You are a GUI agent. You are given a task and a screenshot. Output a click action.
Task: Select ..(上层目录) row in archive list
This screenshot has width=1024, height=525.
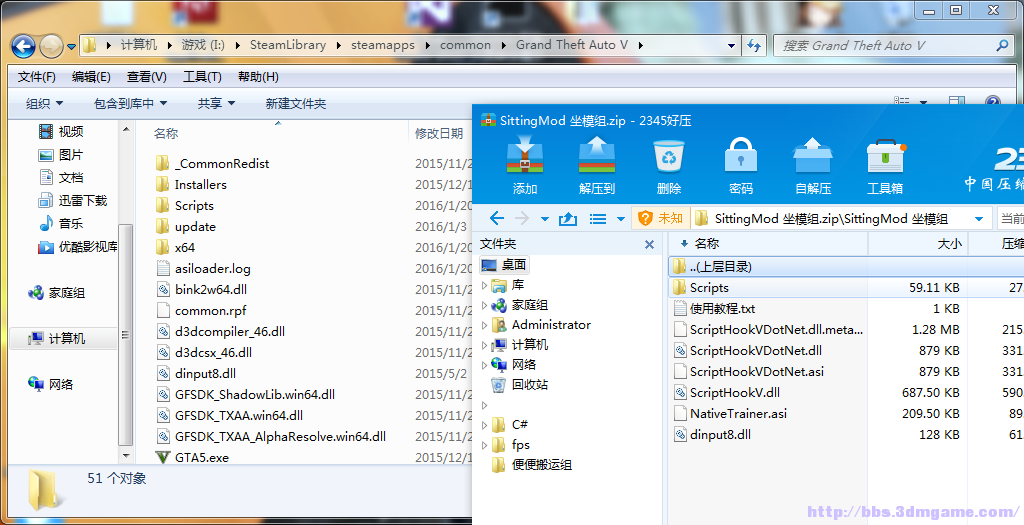pos(846,266)
